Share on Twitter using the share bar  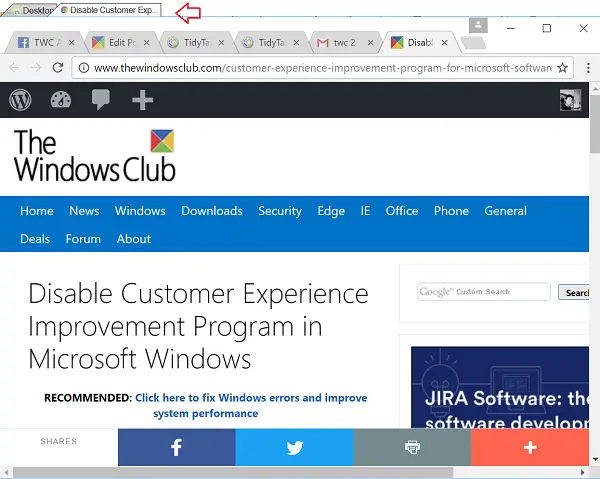pos(294,447)
